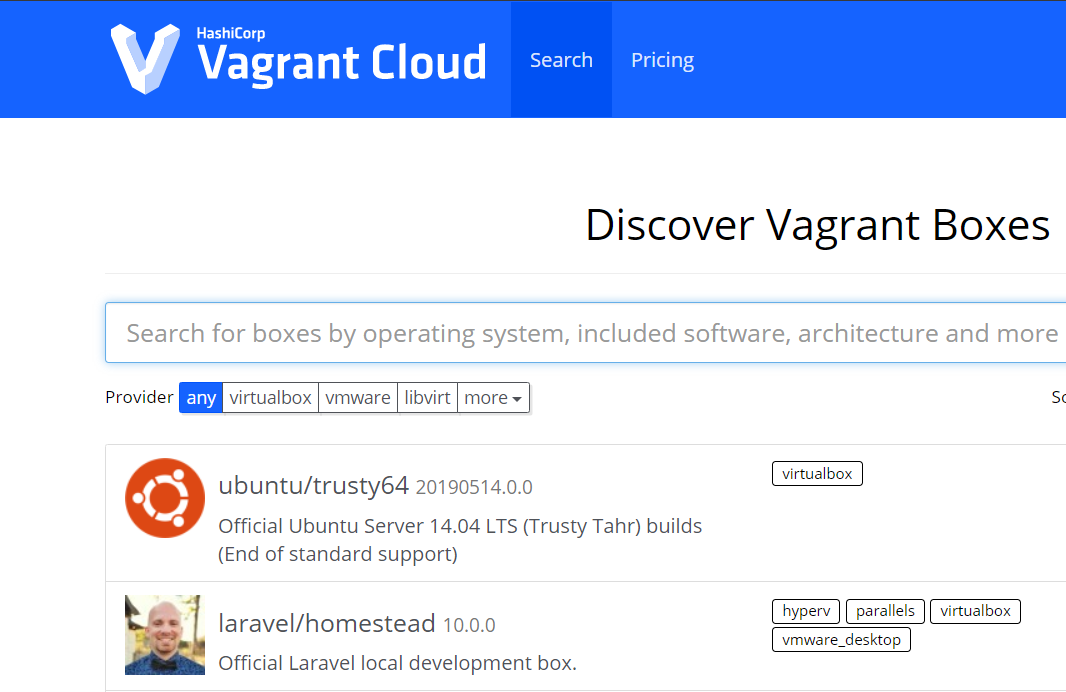Click the laravel/homestead profile photo
Viewport: 1066px width, 692px height.
[x=164, y=634]
